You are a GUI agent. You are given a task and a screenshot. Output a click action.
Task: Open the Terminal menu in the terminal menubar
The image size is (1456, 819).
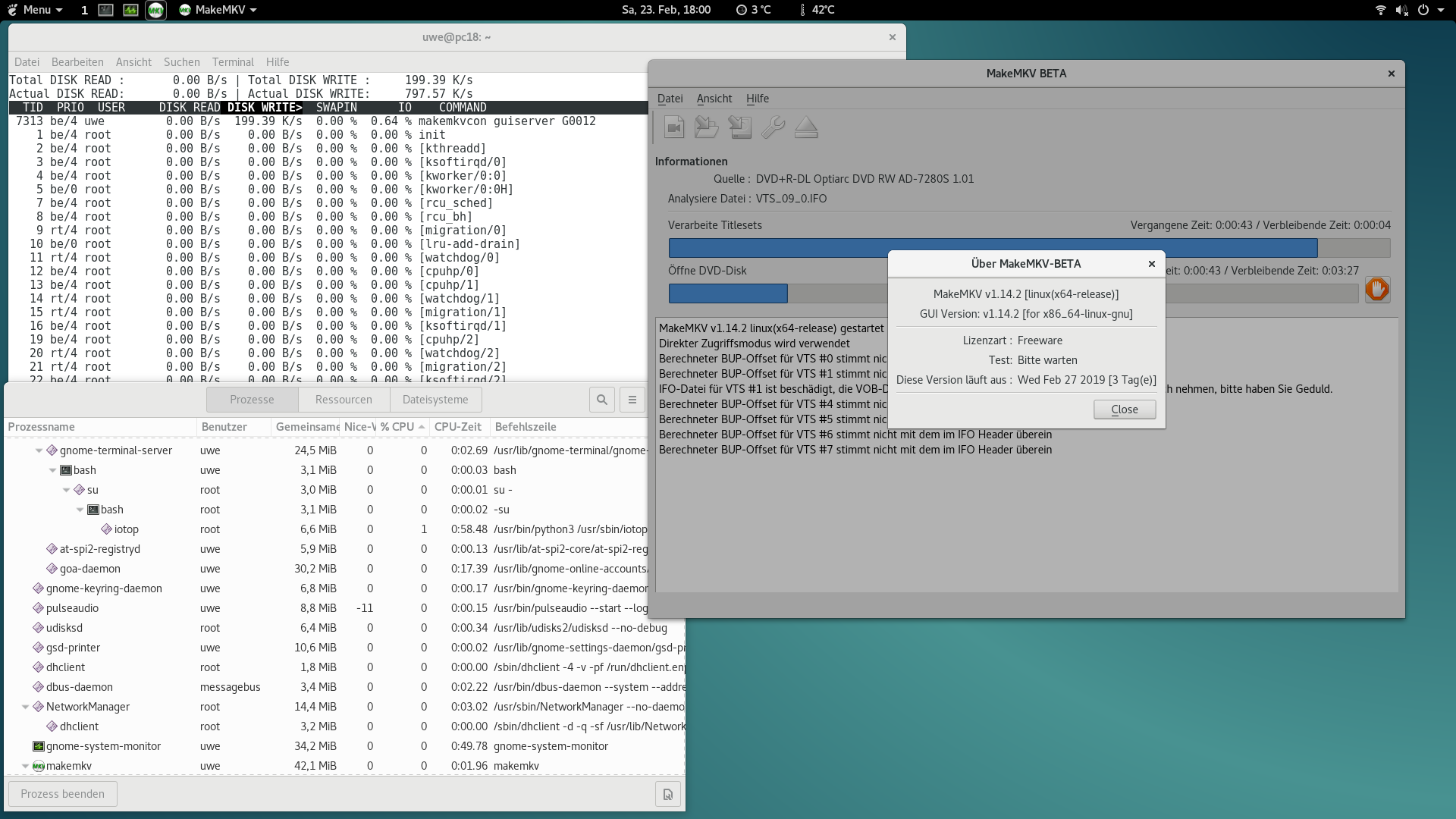coord(233,62)
